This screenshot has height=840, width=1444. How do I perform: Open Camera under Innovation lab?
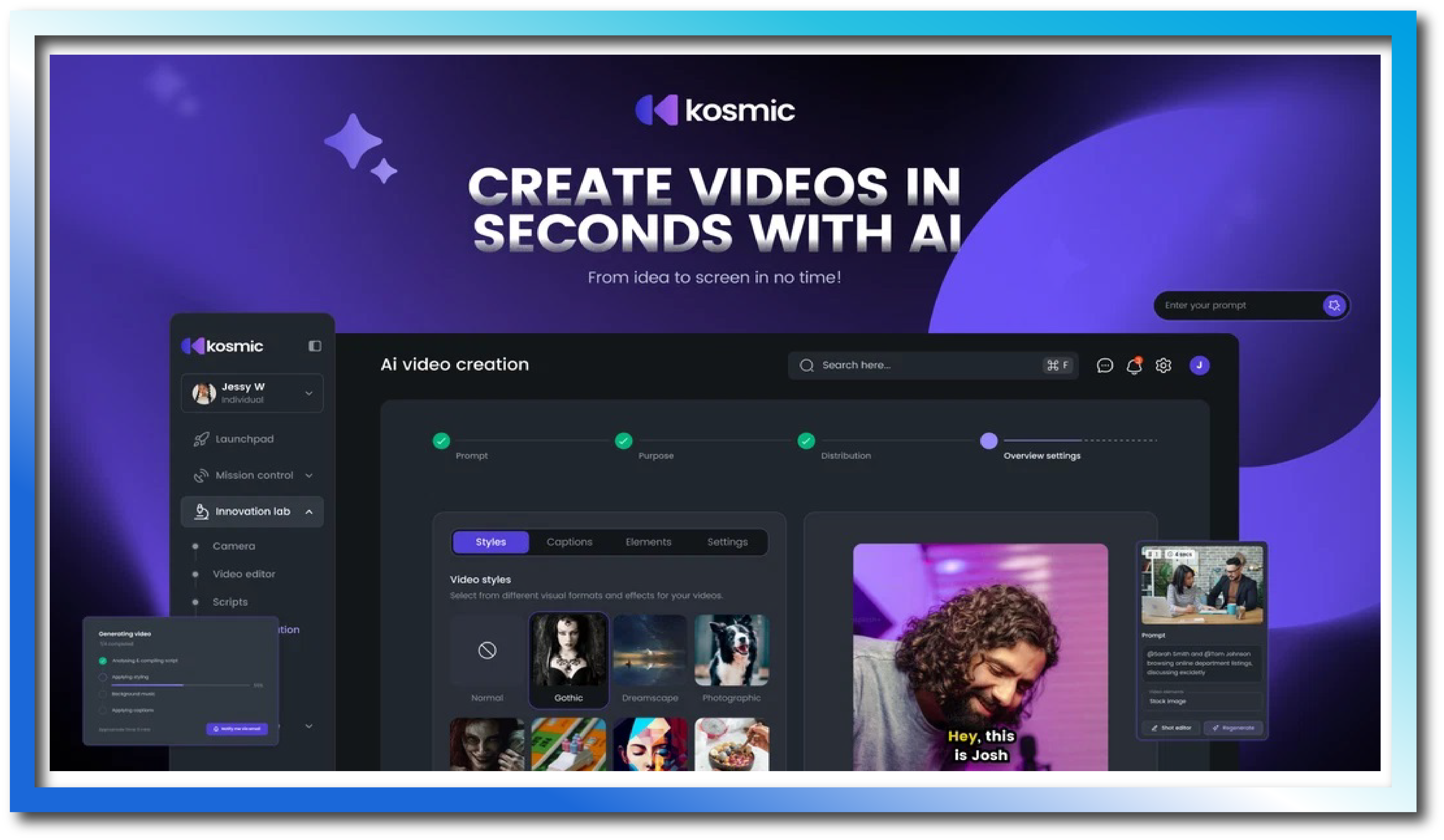click(x=234, y=546)
